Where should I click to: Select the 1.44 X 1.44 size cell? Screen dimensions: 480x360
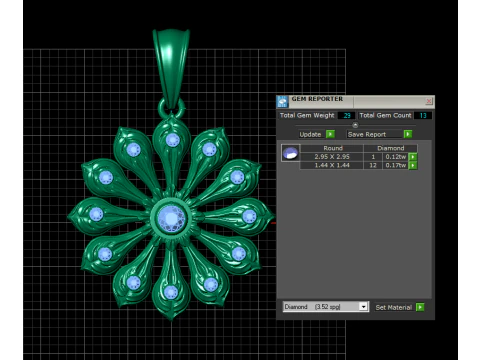(332, 165)
